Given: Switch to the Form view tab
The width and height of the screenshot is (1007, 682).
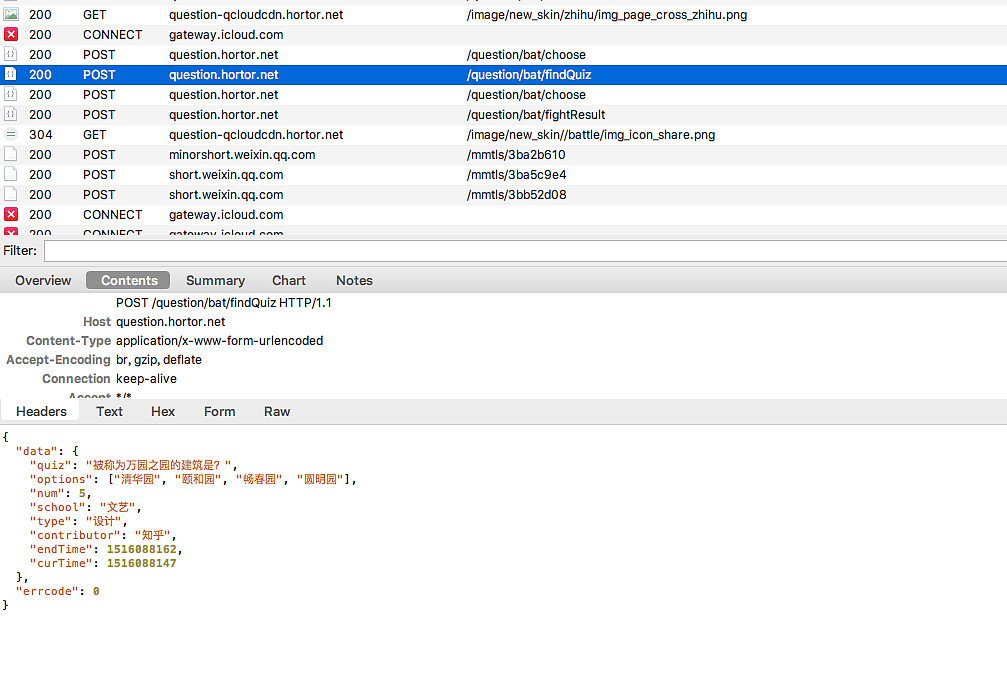Looking at the screenshot, I should (x=220, y=412).
